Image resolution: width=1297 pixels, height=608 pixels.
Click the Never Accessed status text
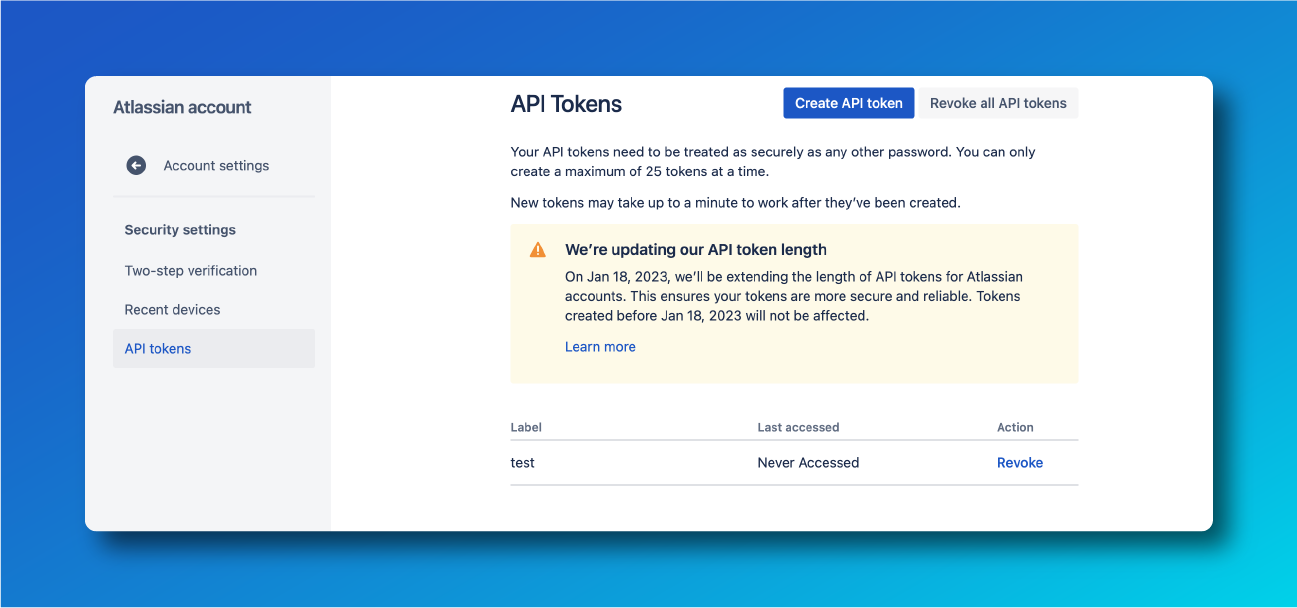[x=808, y=462]
